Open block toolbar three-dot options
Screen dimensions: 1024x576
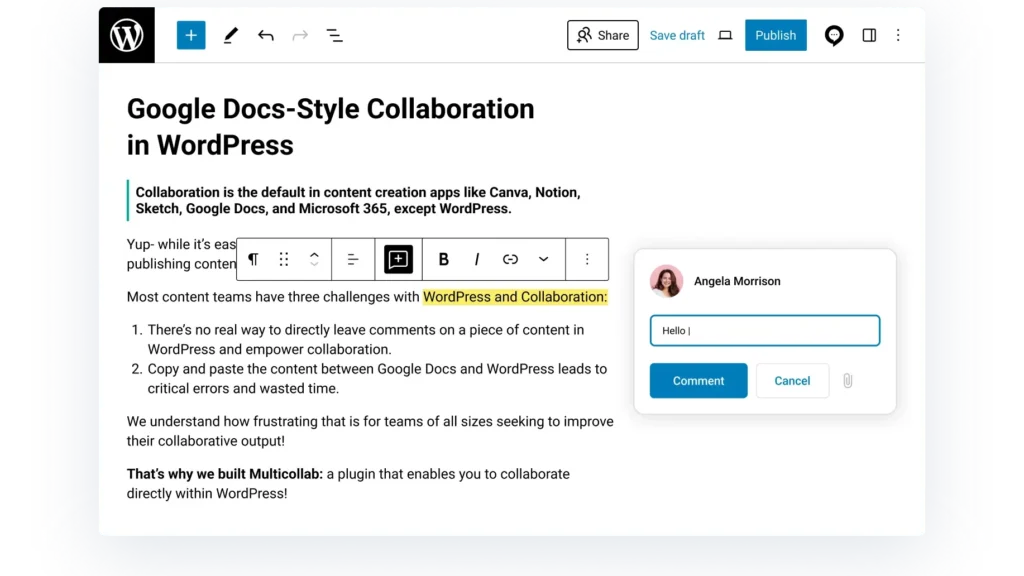pos(587,259)
